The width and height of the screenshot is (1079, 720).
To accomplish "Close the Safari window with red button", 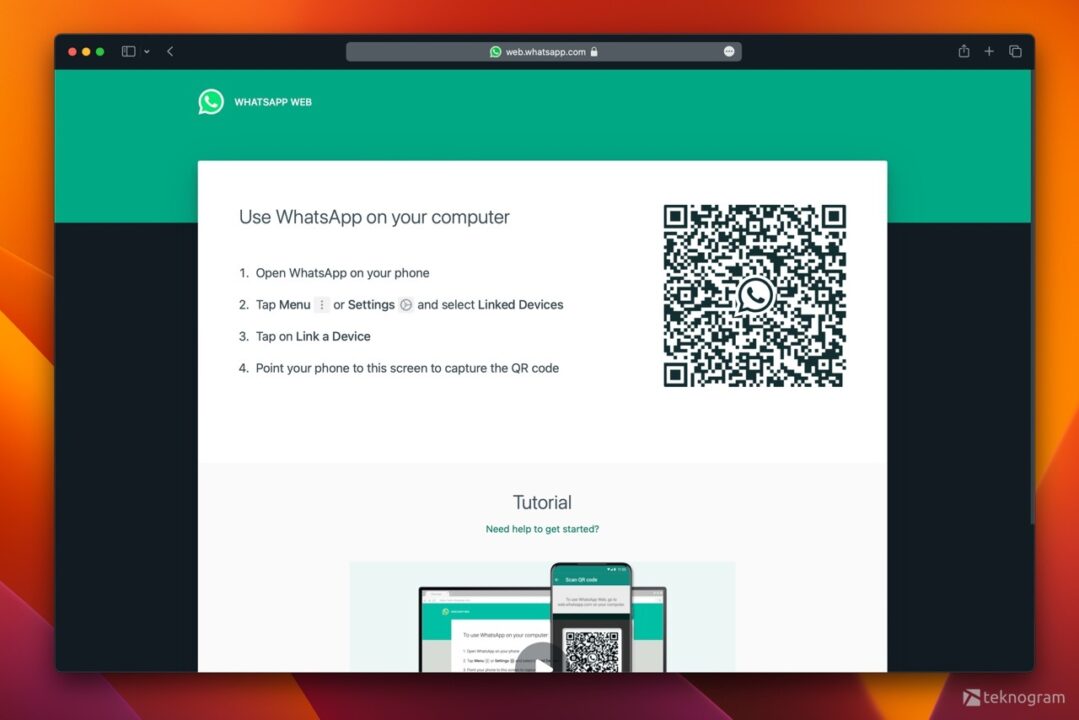I will tap(72, 52).
